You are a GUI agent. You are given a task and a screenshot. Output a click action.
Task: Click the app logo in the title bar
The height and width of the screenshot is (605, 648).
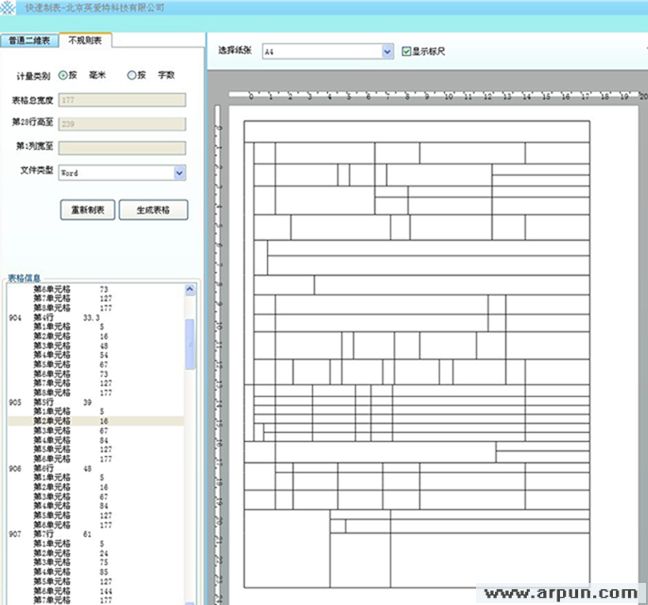[10, 8]
